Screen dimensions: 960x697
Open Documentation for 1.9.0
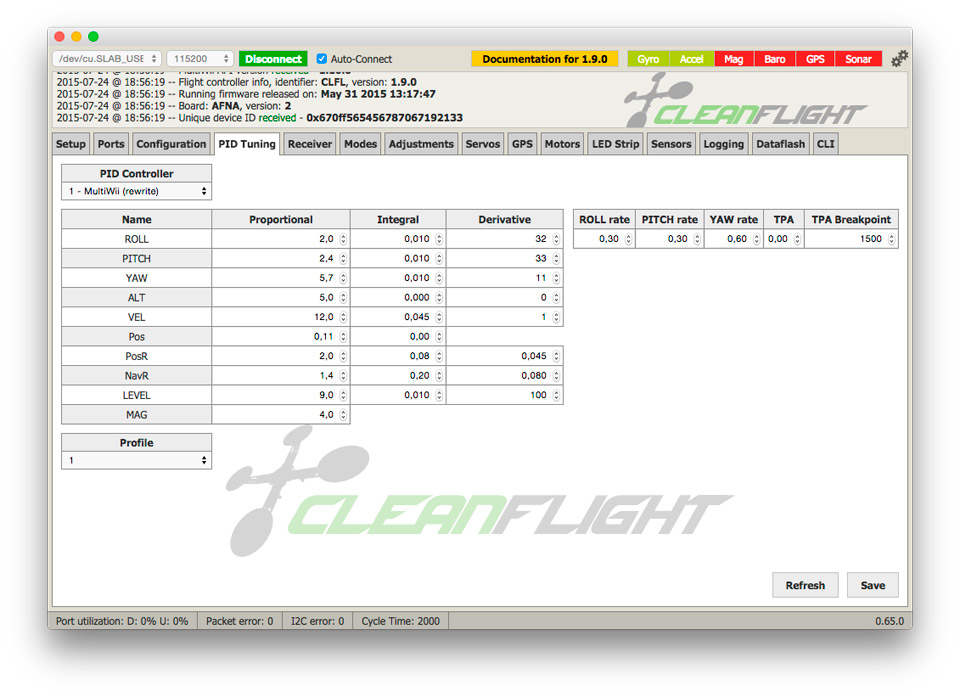pos(545,59)
